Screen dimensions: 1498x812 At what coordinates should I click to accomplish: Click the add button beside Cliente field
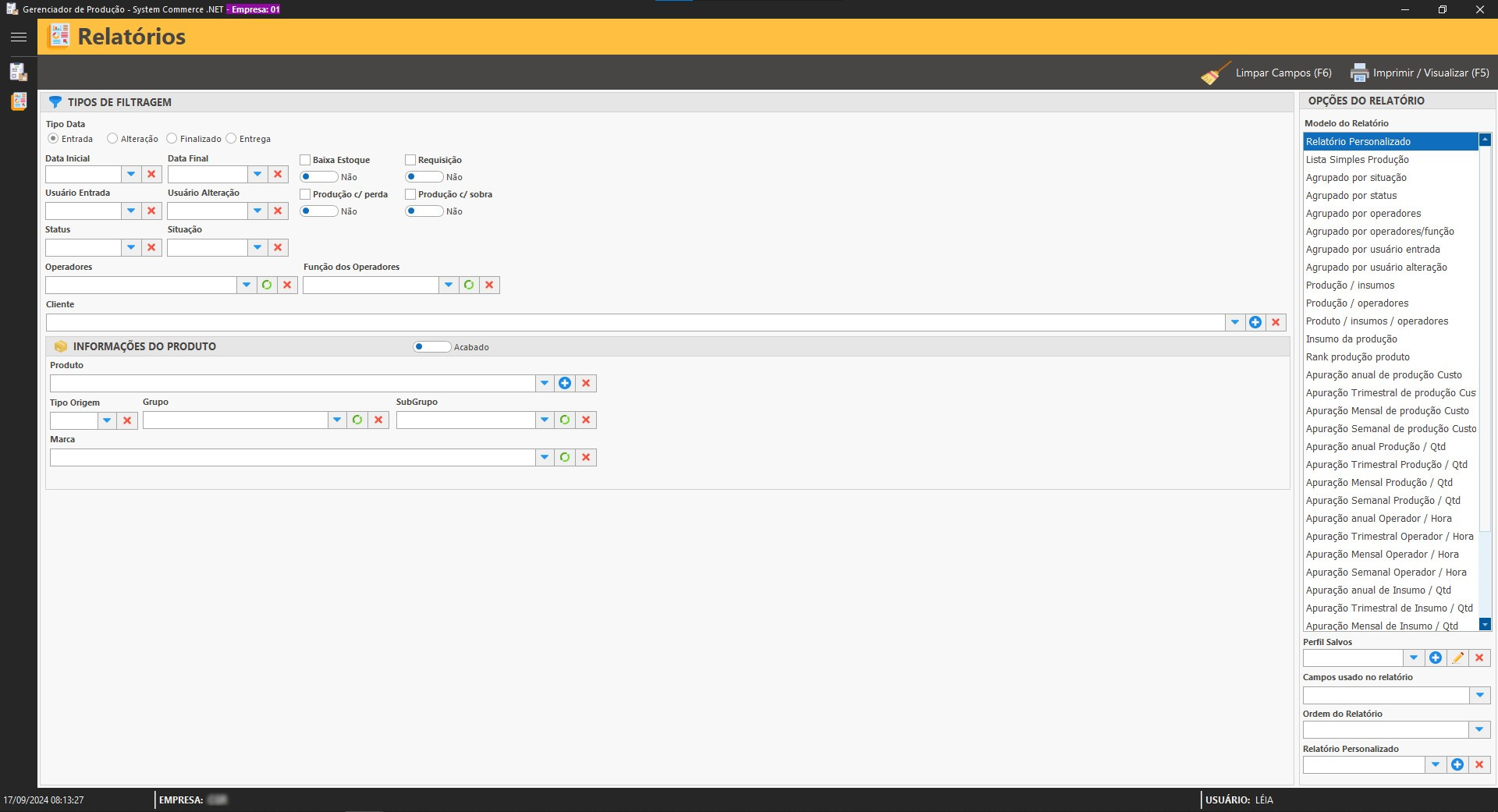pyautogui.click(x=1255, y=322)
